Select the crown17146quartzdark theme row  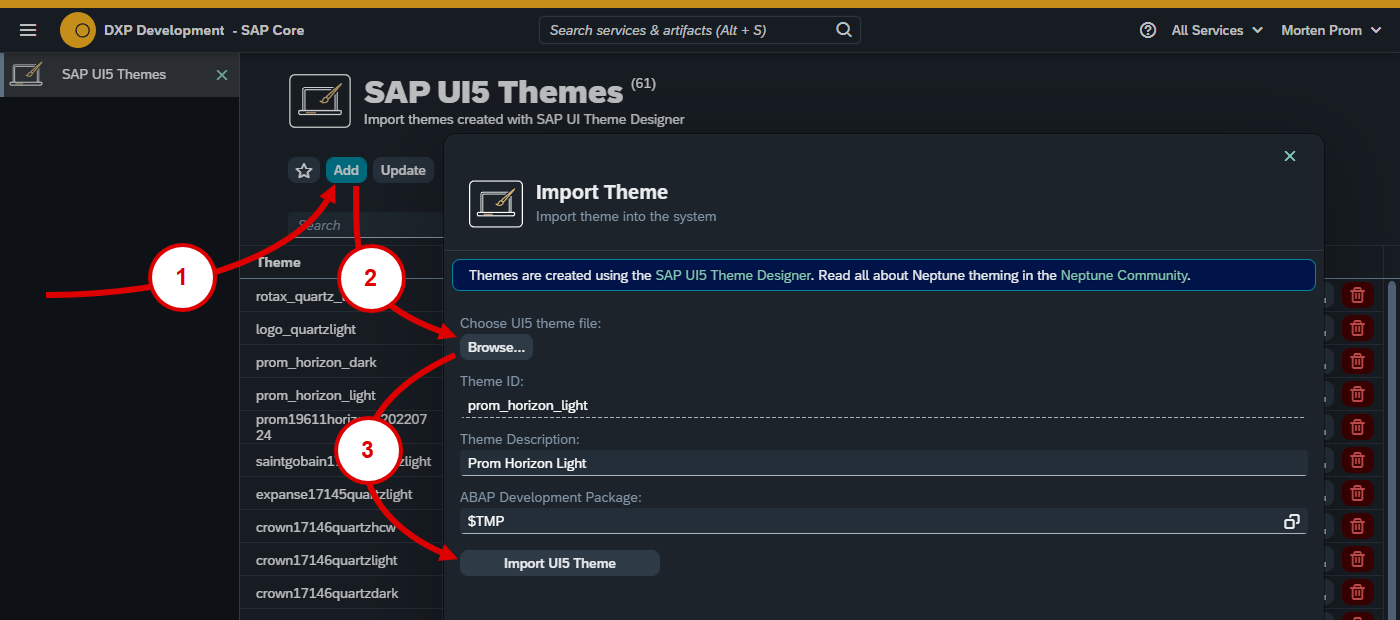pyautogui.click(x=327, y=593)
